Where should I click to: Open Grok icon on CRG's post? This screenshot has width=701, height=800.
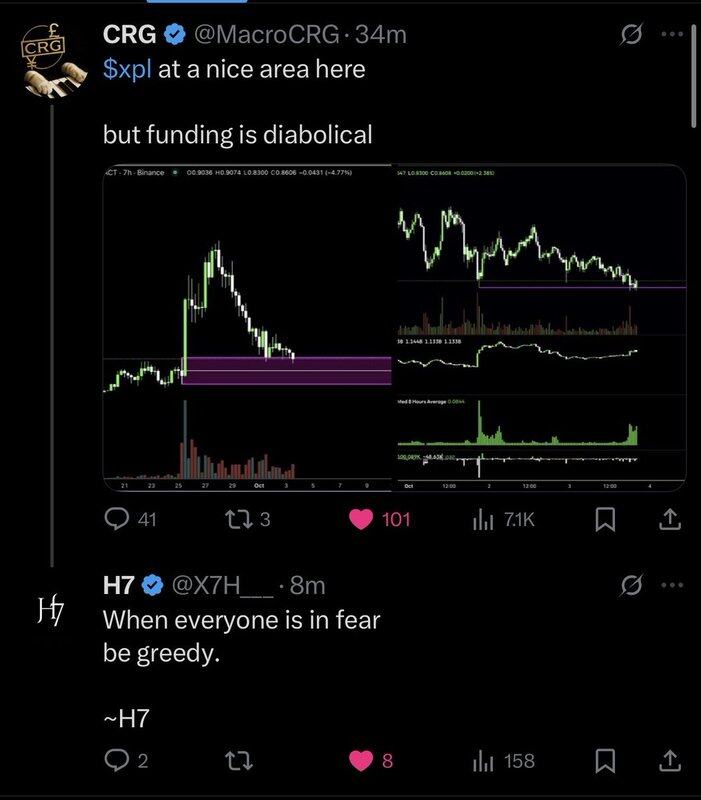[631, 36]
